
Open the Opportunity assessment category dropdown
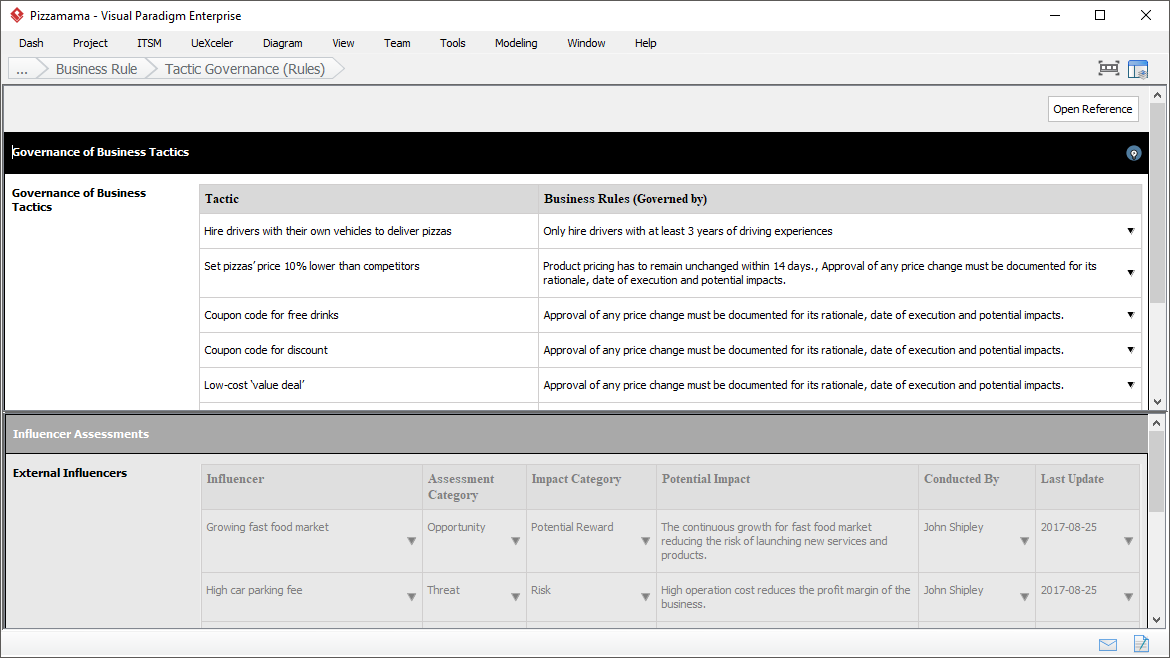(515, 541)
